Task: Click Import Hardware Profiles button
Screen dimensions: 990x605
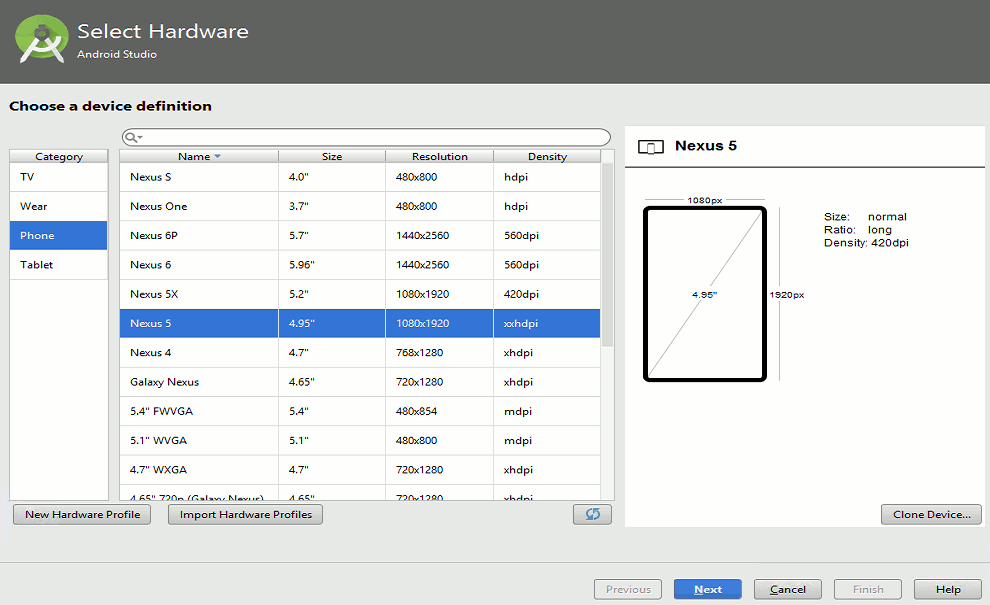Action: (246, 515)
